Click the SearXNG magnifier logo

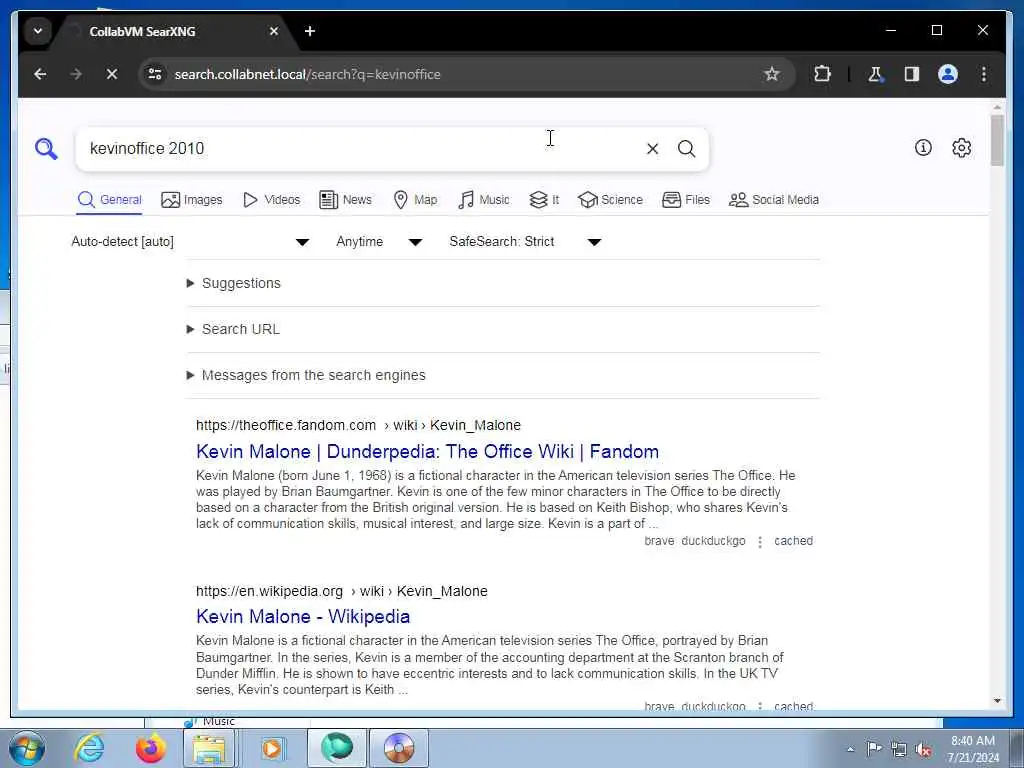[x=46, y=149]
